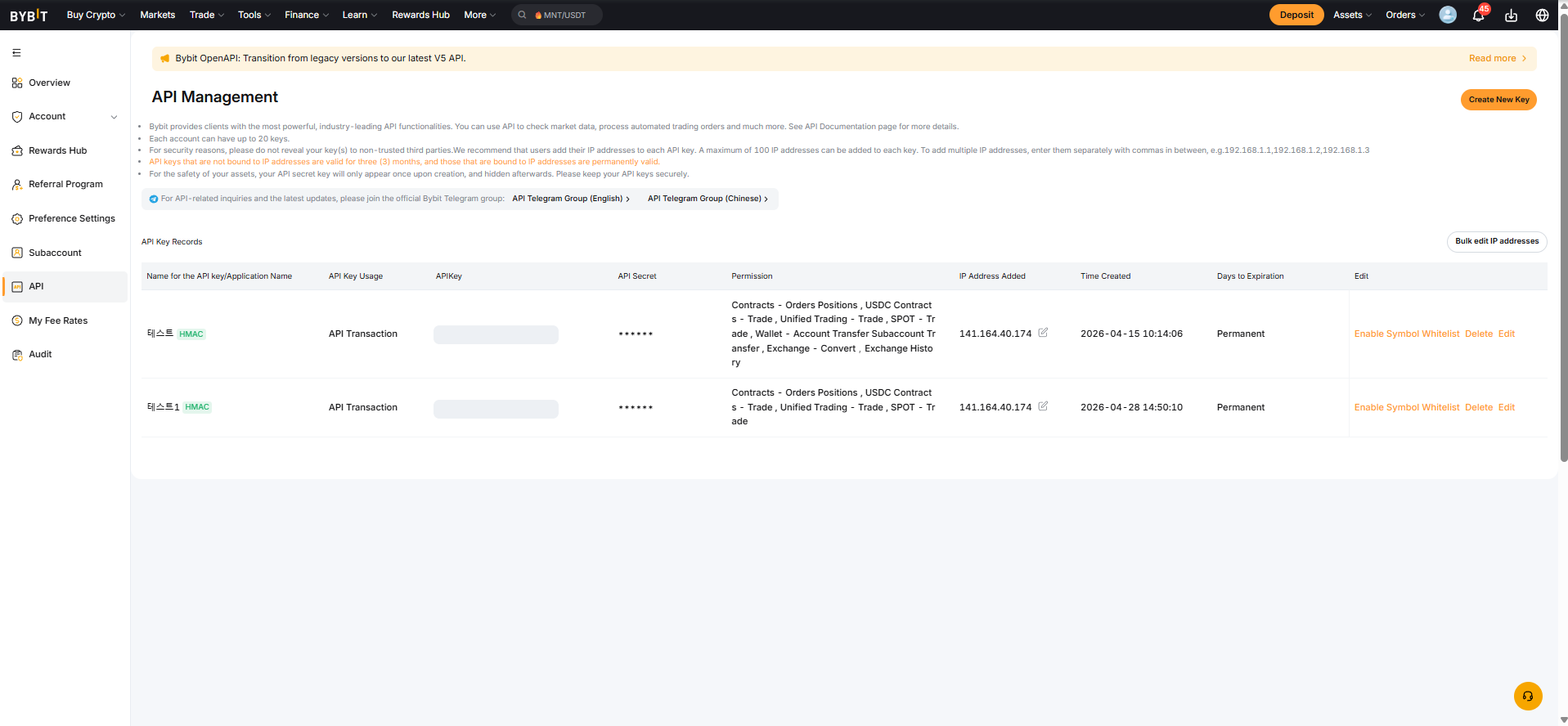This screenshot has width=1568, height=726.
Task: Open the language globe icon
Action: pos(1542,16)
